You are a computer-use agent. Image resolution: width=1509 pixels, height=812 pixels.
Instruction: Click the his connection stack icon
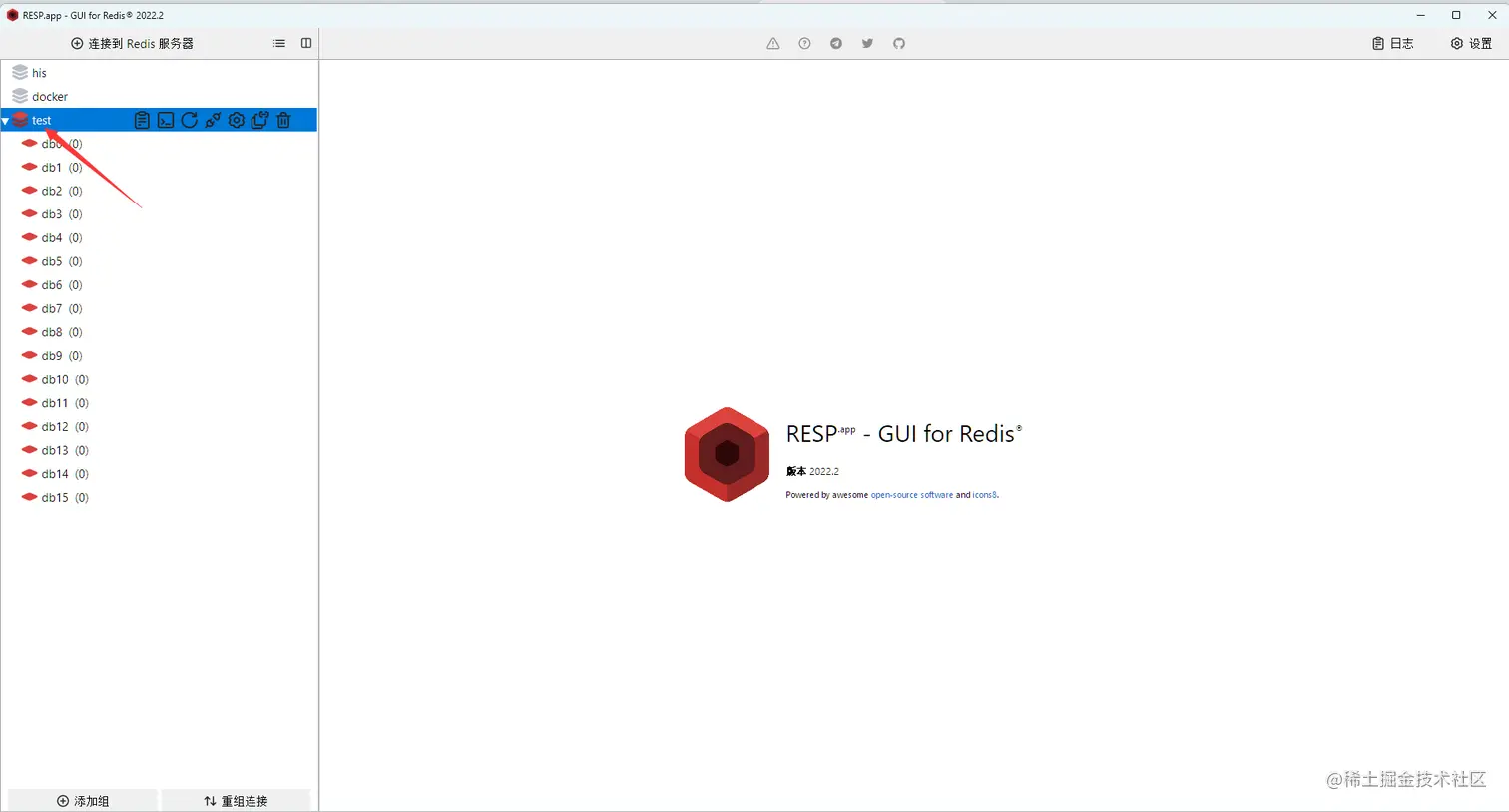pos(20,73)
